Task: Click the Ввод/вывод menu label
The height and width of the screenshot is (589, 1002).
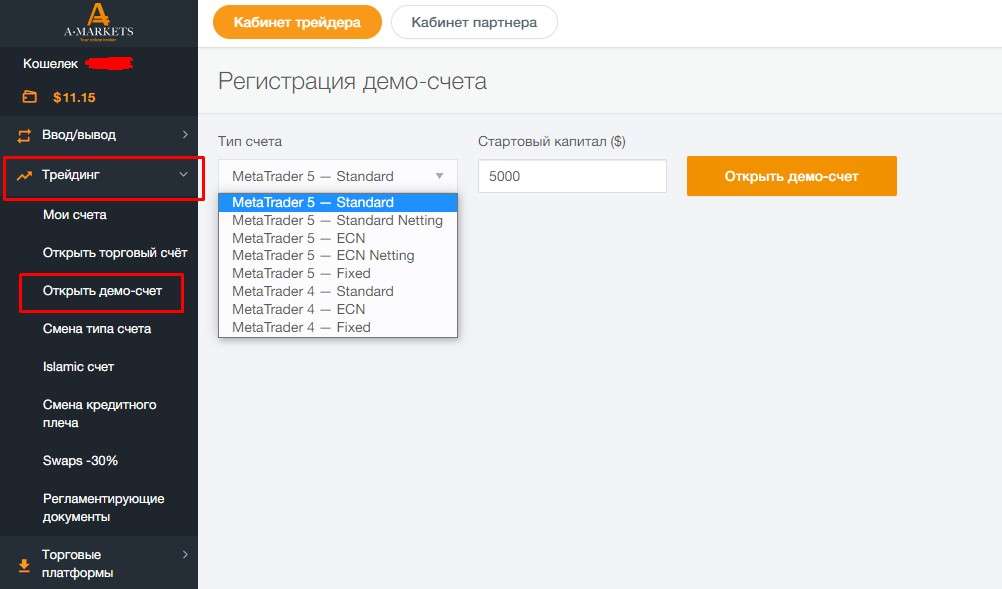Action: click(x=79, y=135)
